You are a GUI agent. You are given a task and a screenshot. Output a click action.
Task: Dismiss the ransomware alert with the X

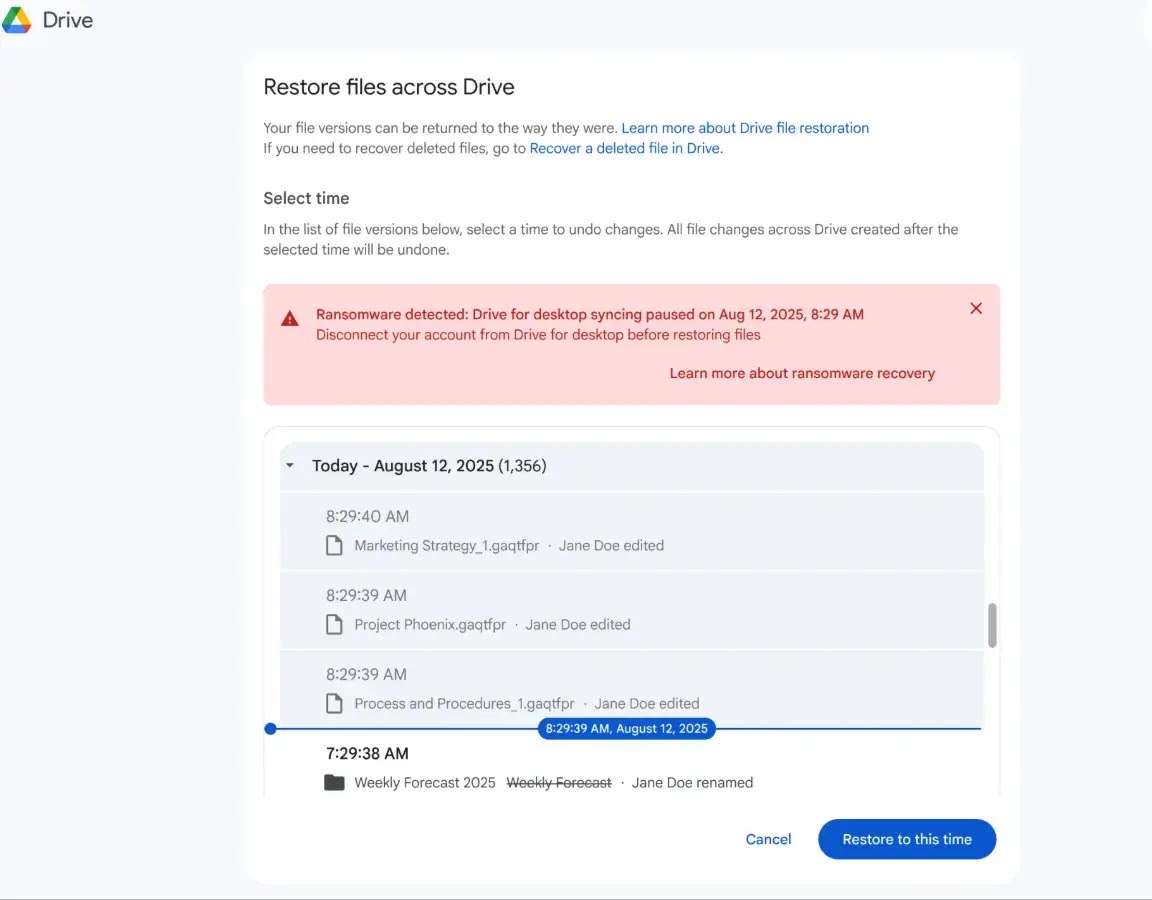point(976,309)
